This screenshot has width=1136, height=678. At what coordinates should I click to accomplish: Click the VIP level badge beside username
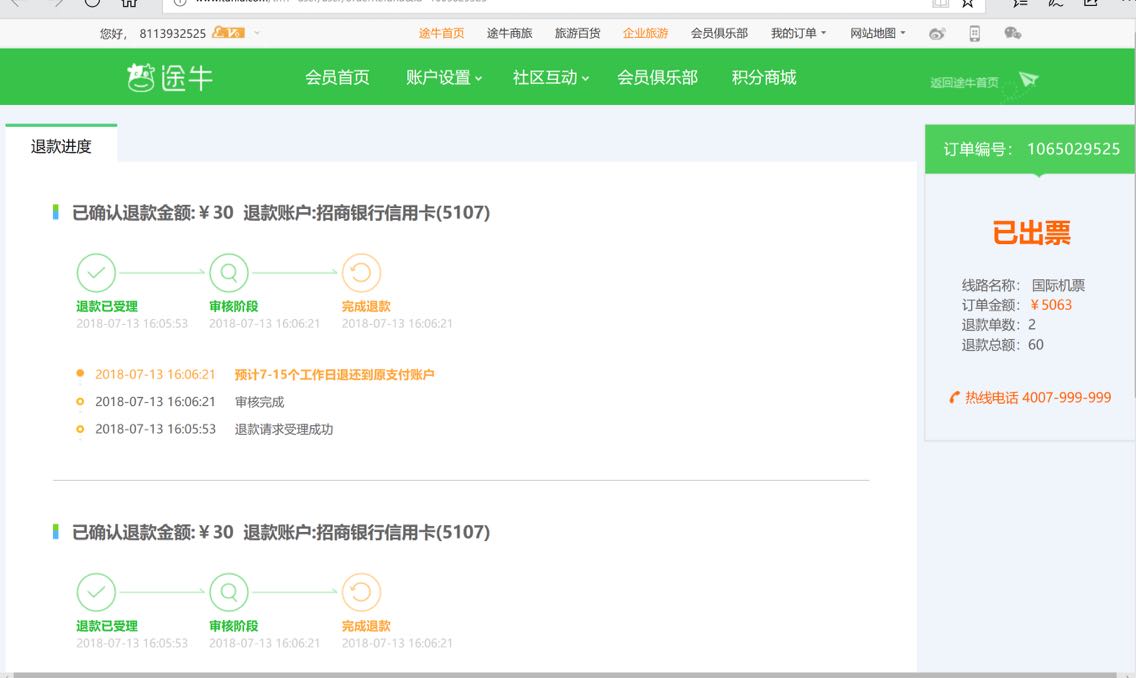229,33
